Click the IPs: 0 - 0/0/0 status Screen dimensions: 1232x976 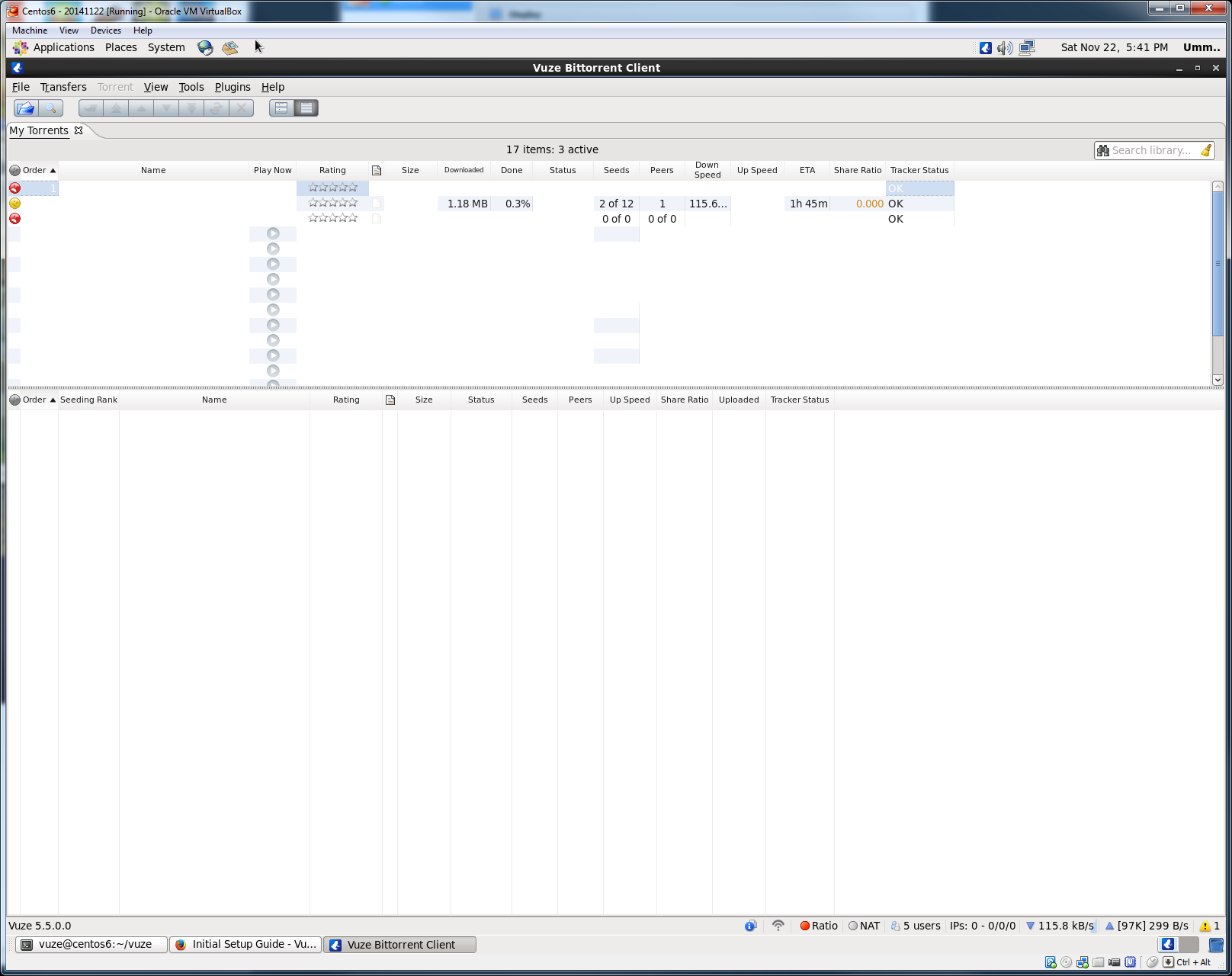[x=983, y=926]
